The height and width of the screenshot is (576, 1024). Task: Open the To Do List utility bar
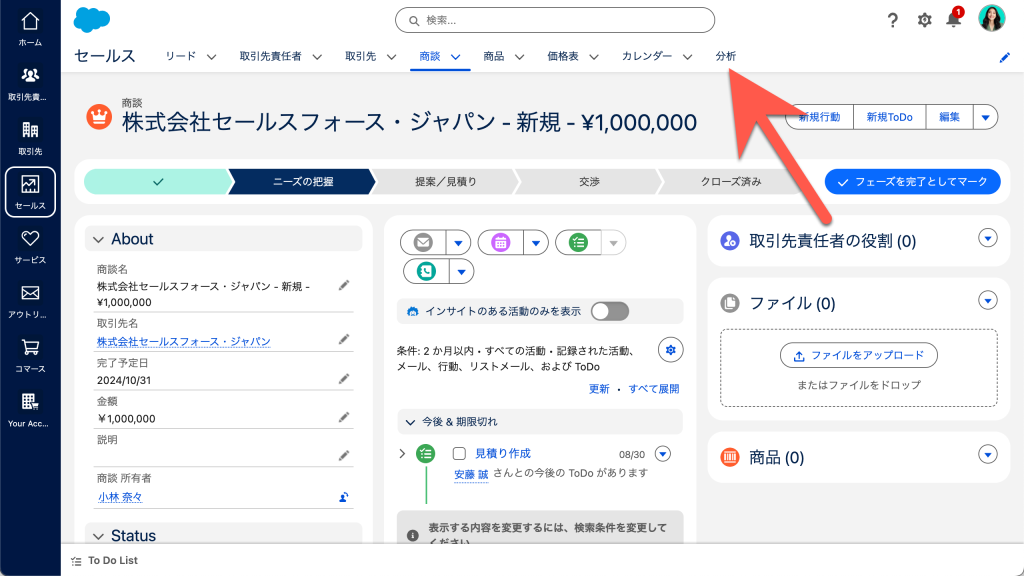click(104, 560)
